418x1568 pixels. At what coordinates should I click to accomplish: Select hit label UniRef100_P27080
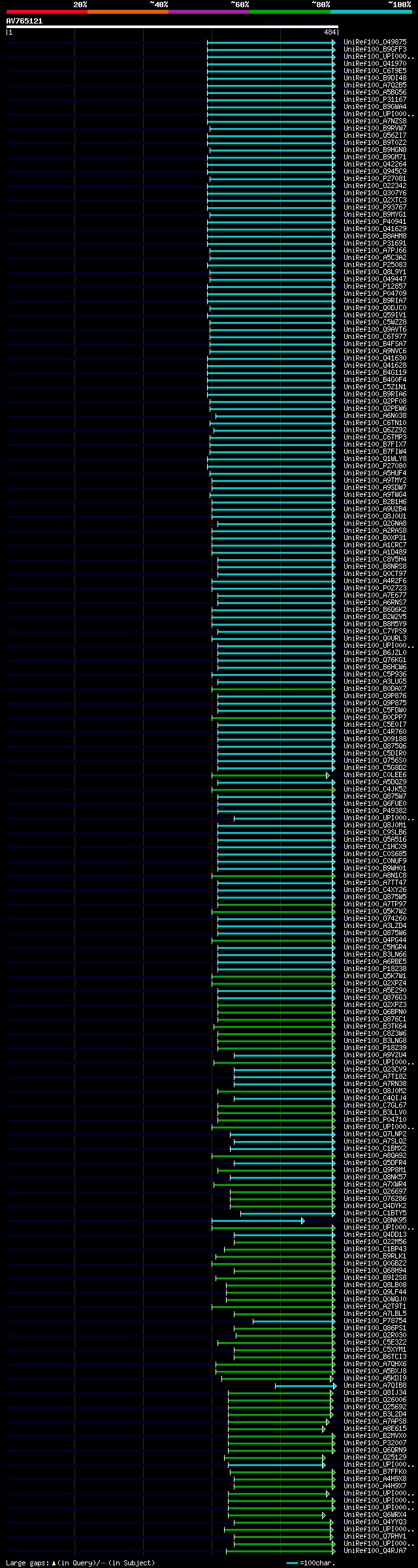point(375,466)
